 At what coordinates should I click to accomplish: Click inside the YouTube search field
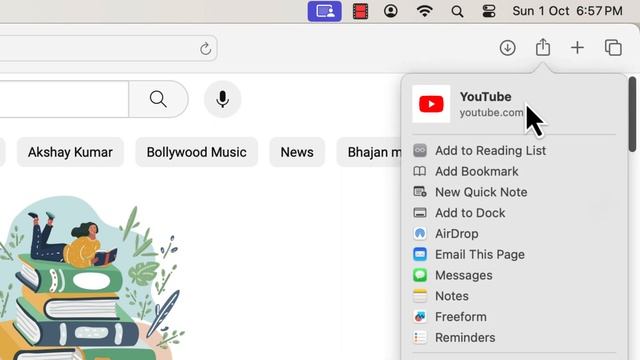pos(64,99)
